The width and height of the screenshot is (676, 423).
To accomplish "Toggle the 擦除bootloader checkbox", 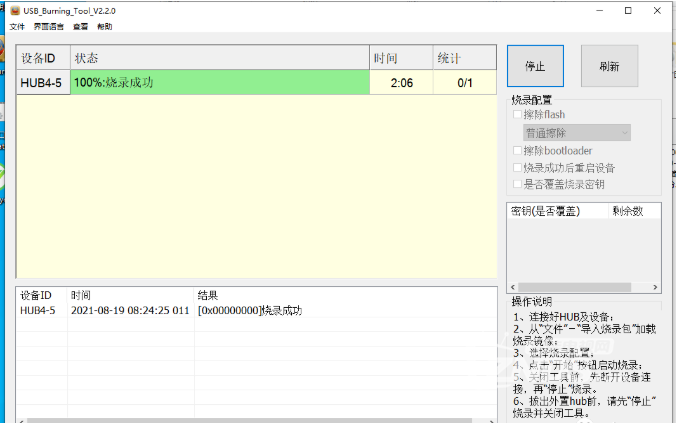I will [x=517, y=150].
